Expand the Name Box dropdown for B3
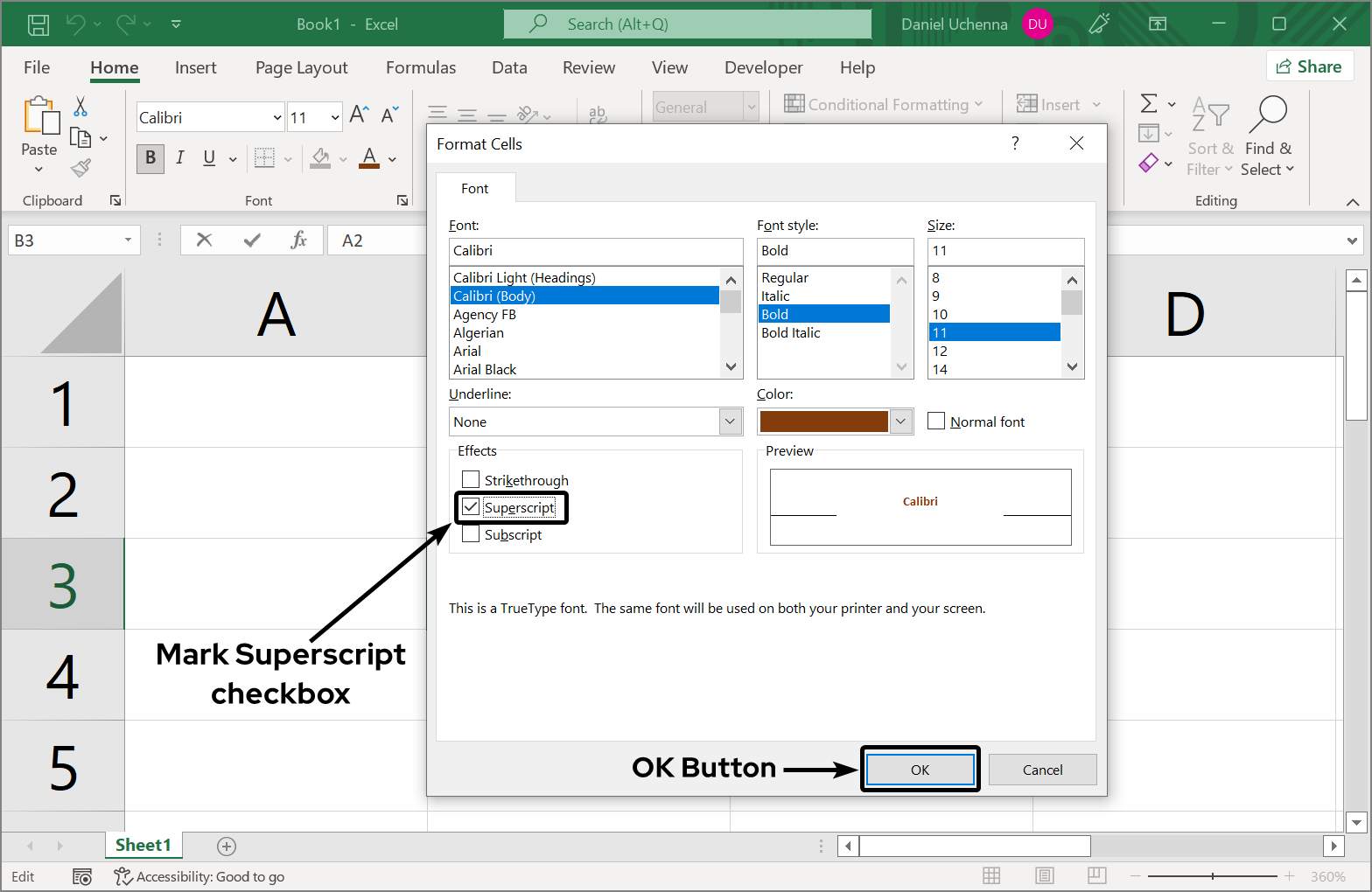Screen dimensions: 1372x892 coord(128,240)
